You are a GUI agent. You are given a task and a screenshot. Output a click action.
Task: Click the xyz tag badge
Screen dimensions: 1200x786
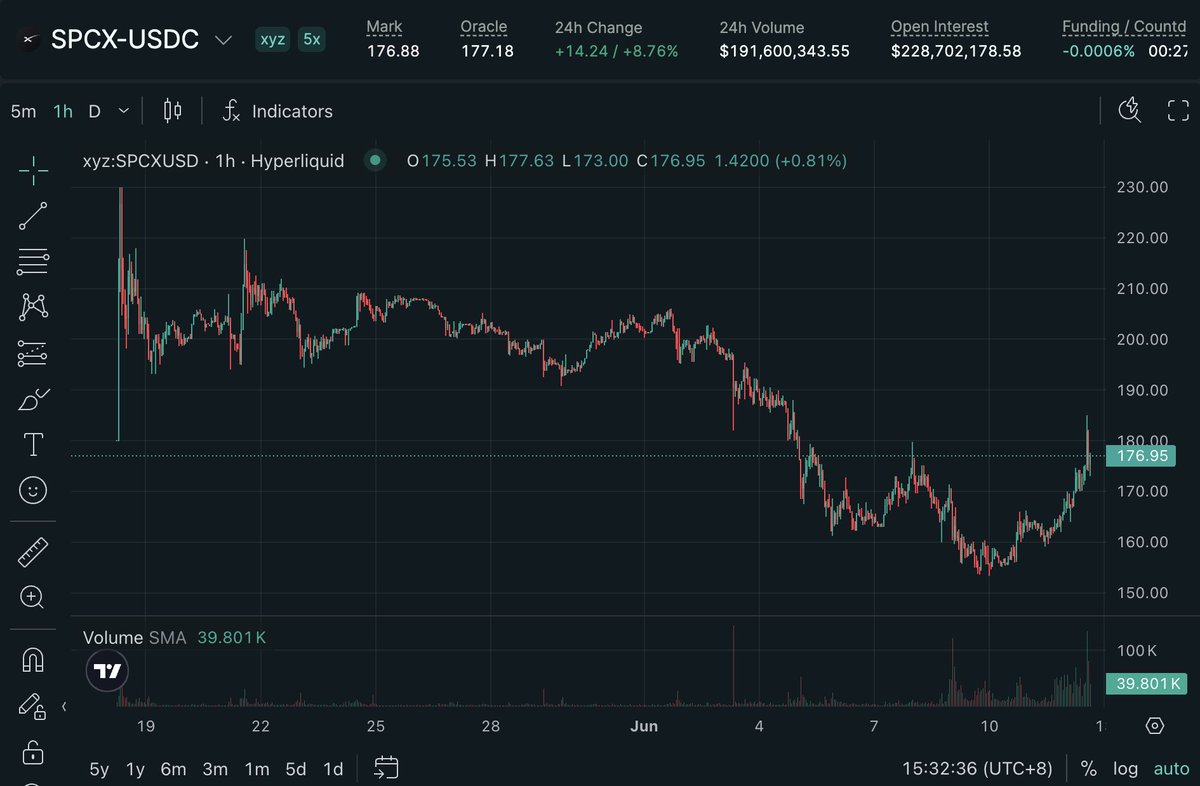(273, 40)
